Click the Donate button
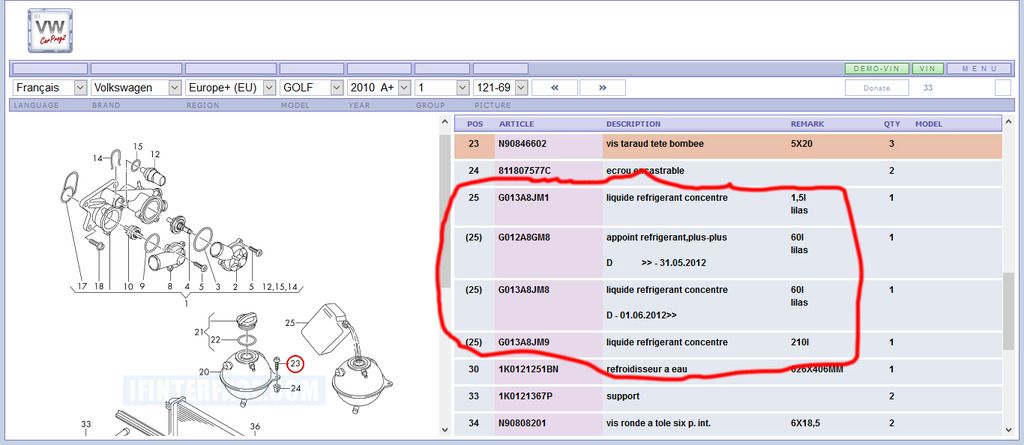This screenshot has width=1024, height=445. tap(876, 88)
